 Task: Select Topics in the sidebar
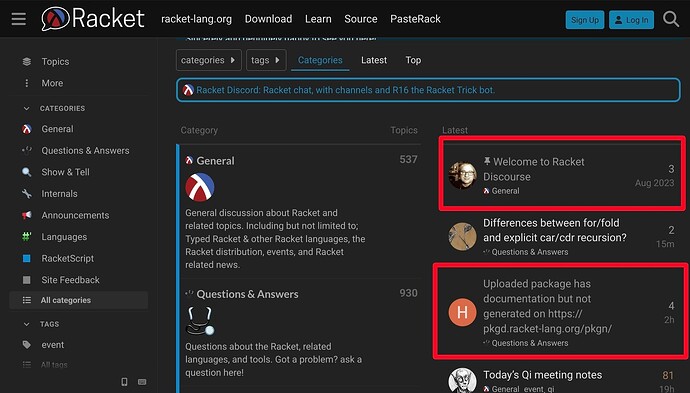click(x=55, y=62)
